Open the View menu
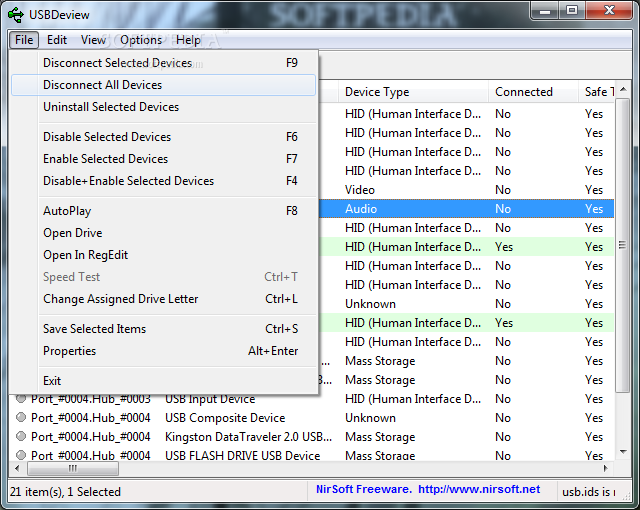640x510 pixels. 93,40
